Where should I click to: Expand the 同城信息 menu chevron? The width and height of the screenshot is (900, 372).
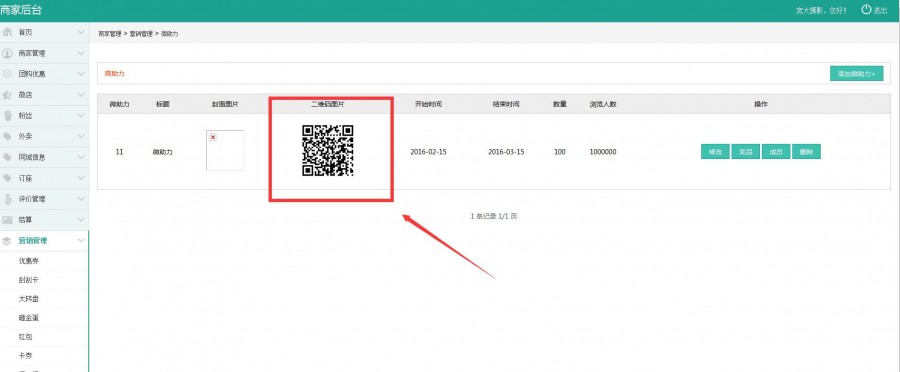pyautogui.click(x=81, y=157)
